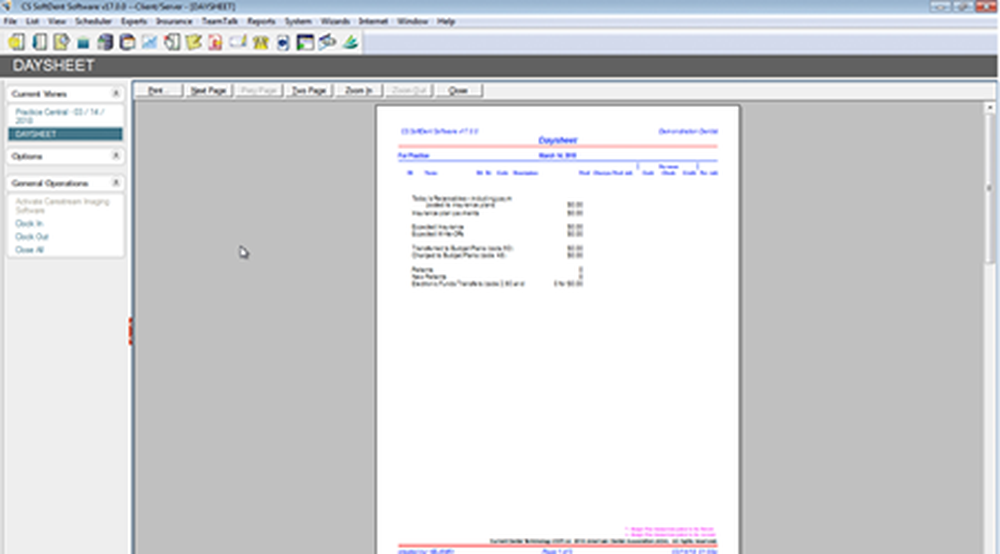Screen dimensions: 1000x554
Task: Click the Clock Out link
Action: coord(32,237)
